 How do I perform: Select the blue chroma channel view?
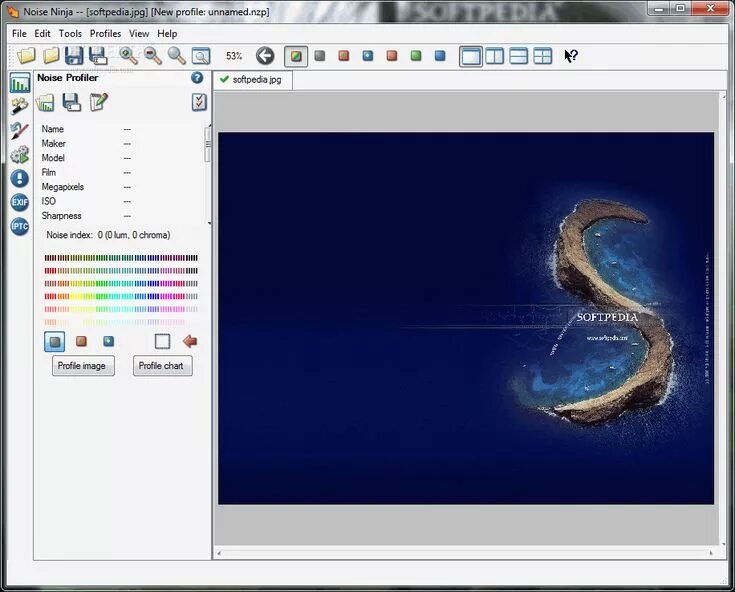point(368,56)
